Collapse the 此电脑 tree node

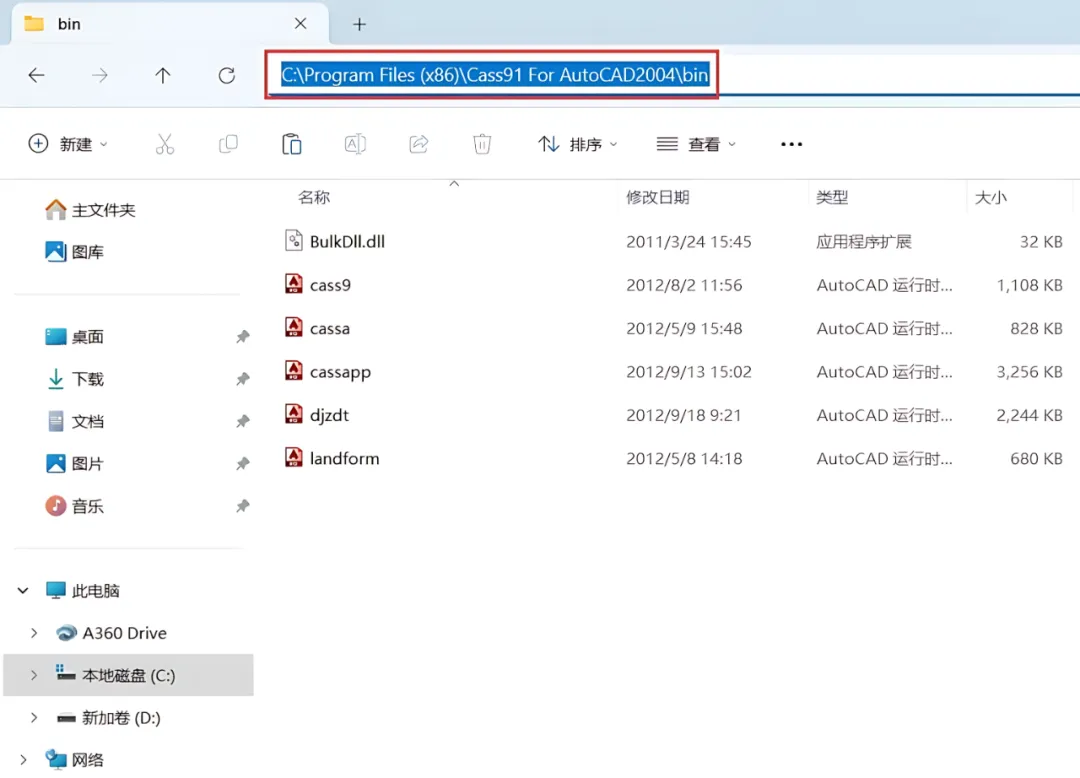click(x=23, y=591)
